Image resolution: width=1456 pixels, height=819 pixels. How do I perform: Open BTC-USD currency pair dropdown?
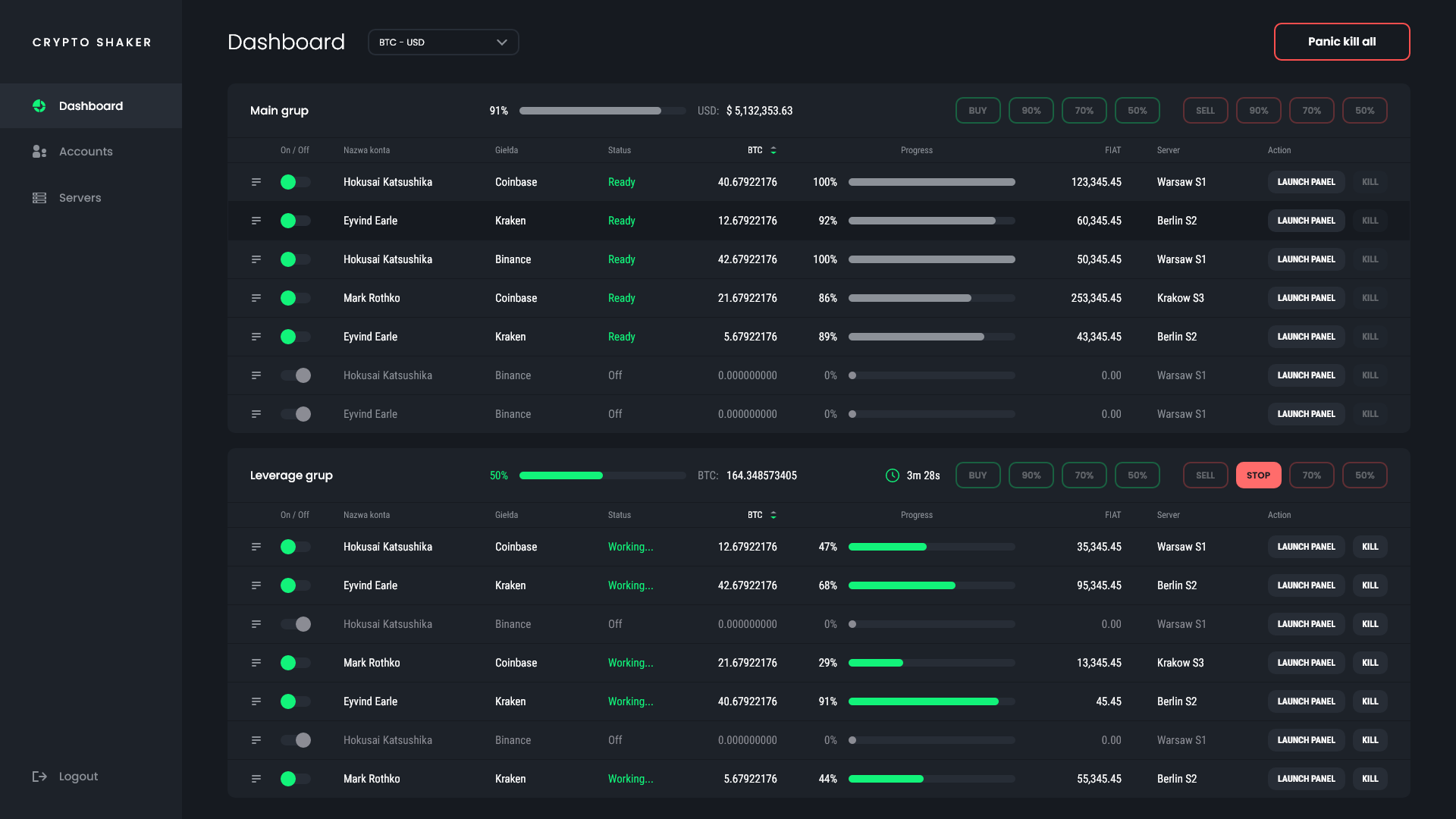442,42
